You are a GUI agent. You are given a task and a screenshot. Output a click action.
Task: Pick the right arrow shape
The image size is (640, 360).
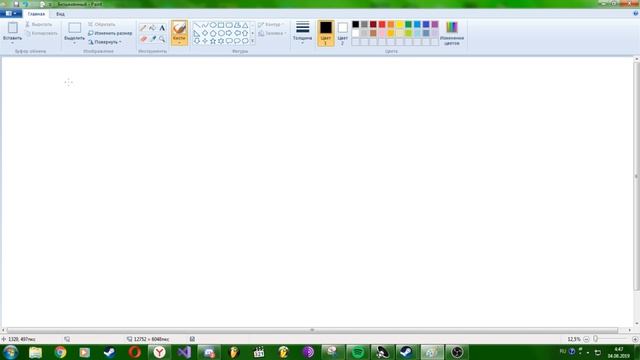229,33
